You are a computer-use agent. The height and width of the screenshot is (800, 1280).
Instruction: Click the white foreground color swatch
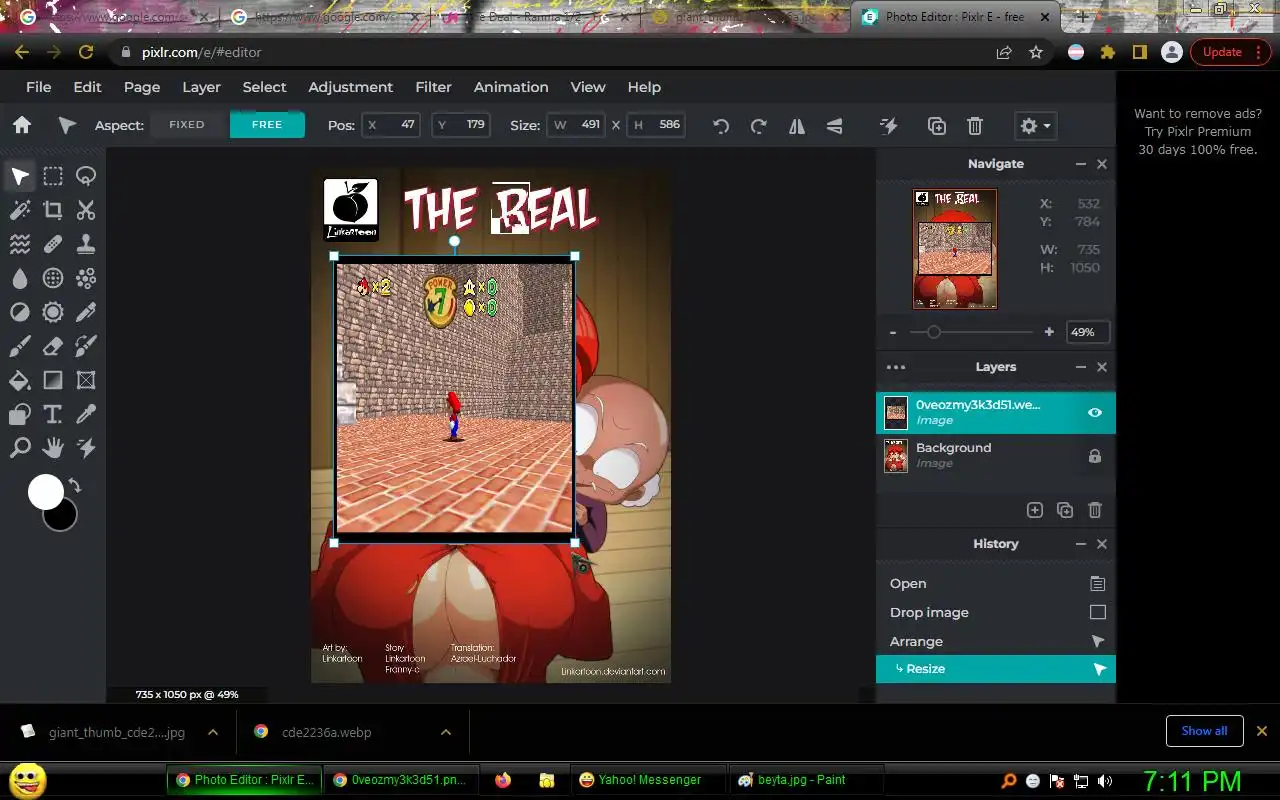[x=45, y=492]
